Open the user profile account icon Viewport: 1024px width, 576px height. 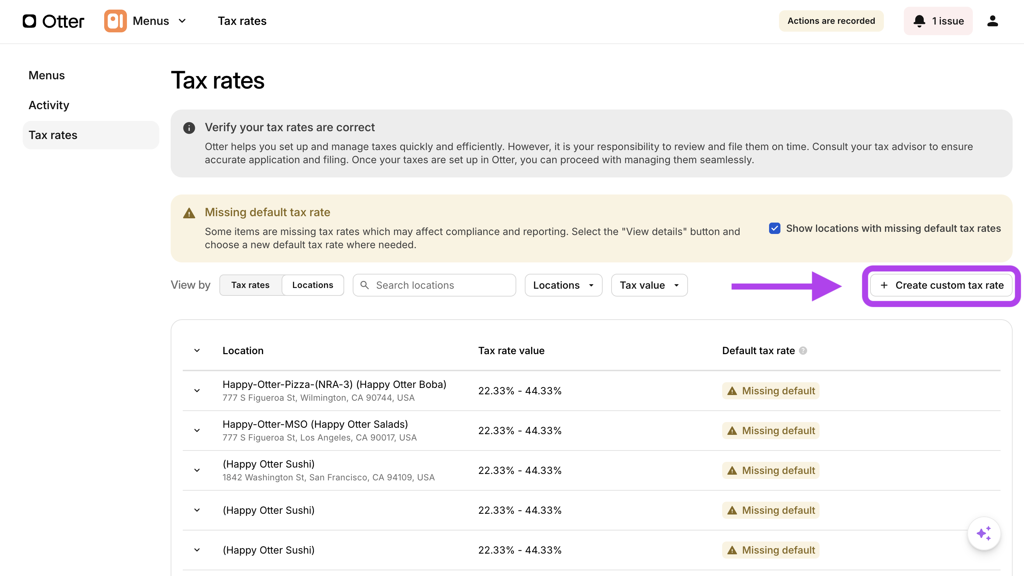click(x=992, y=21)
